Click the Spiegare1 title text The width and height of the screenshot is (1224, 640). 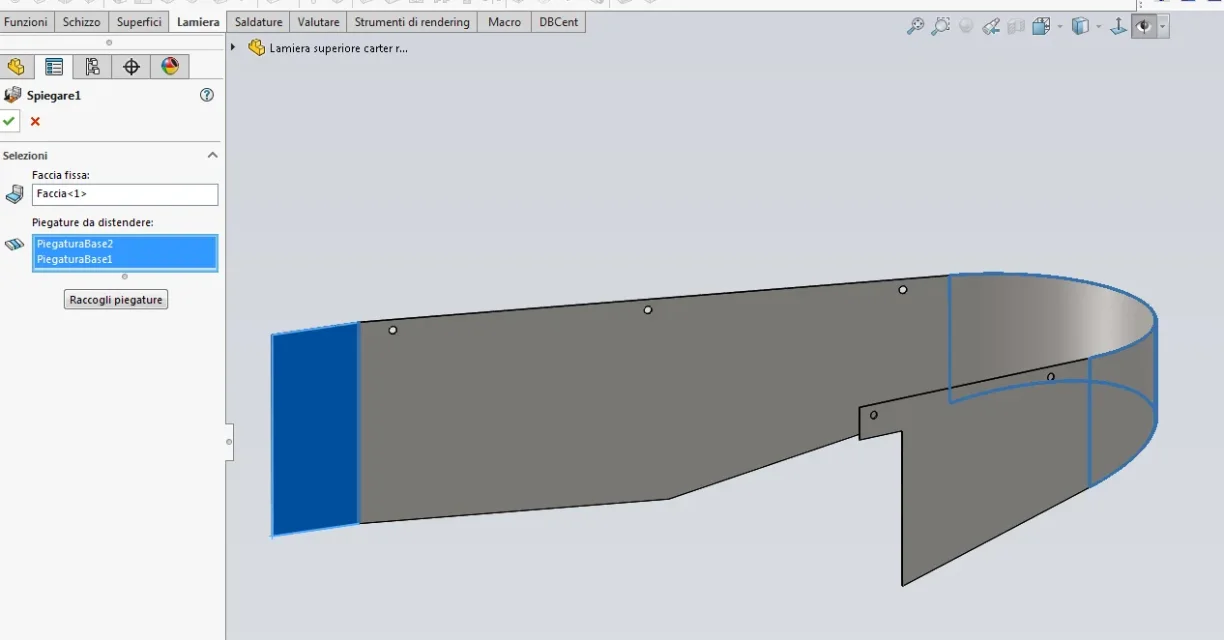tap(54, 95)
